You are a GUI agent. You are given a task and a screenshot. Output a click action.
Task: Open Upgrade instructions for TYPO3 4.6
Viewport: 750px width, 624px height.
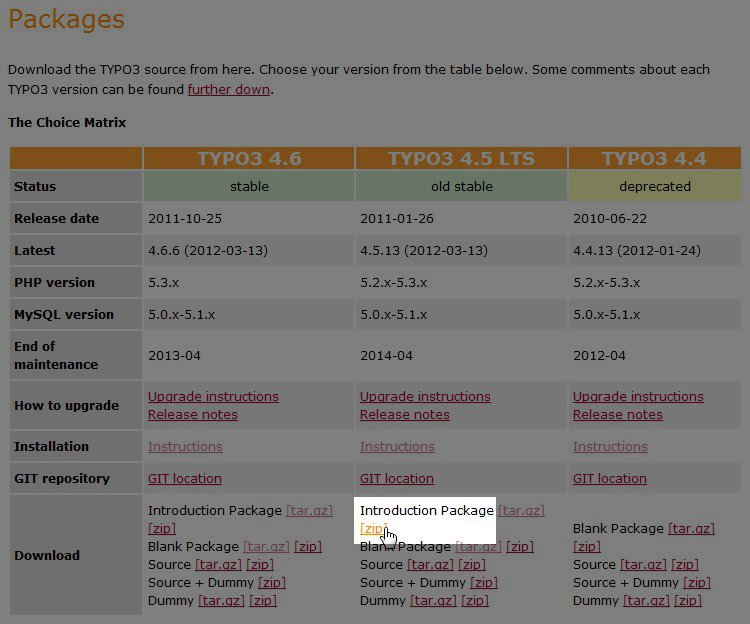coord(213,397)
